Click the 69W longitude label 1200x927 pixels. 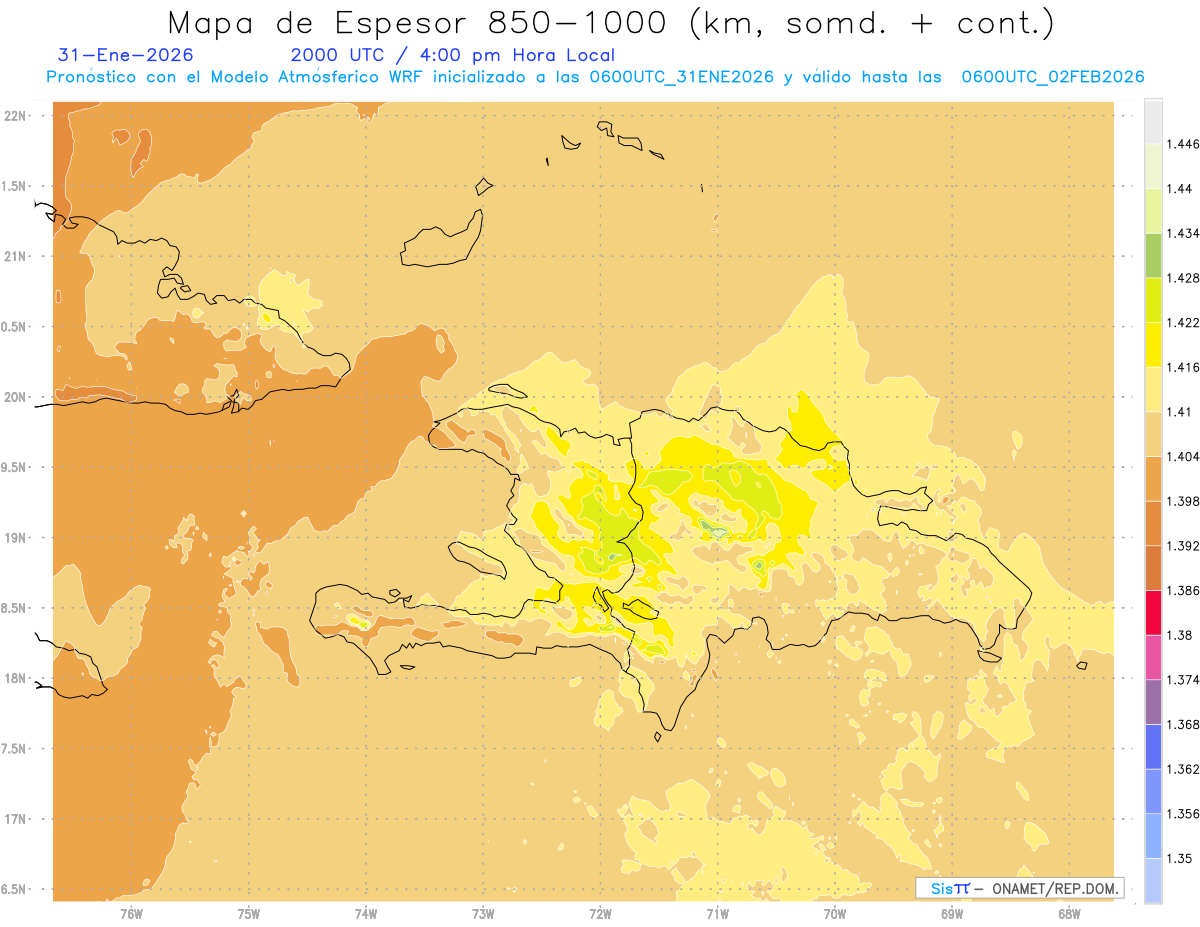952,914
